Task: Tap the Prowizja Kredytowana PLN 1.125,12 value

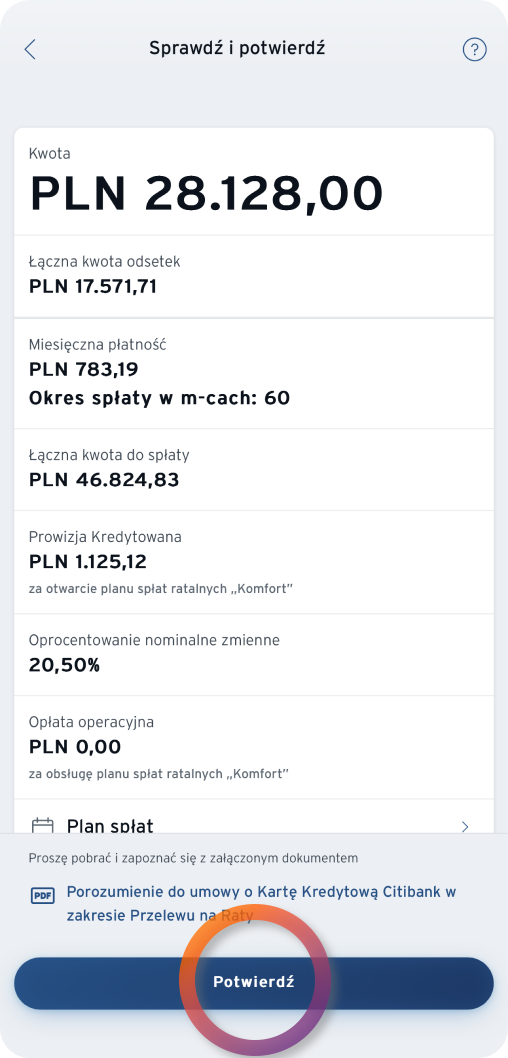Action: tap(88, 561)
